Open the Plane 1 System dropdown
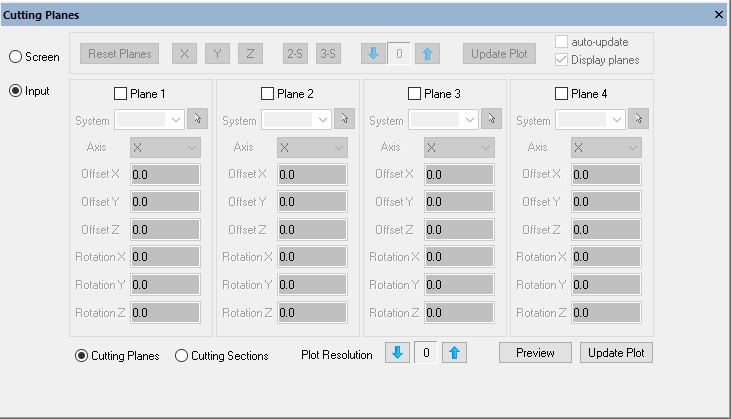 pos(149,120)
